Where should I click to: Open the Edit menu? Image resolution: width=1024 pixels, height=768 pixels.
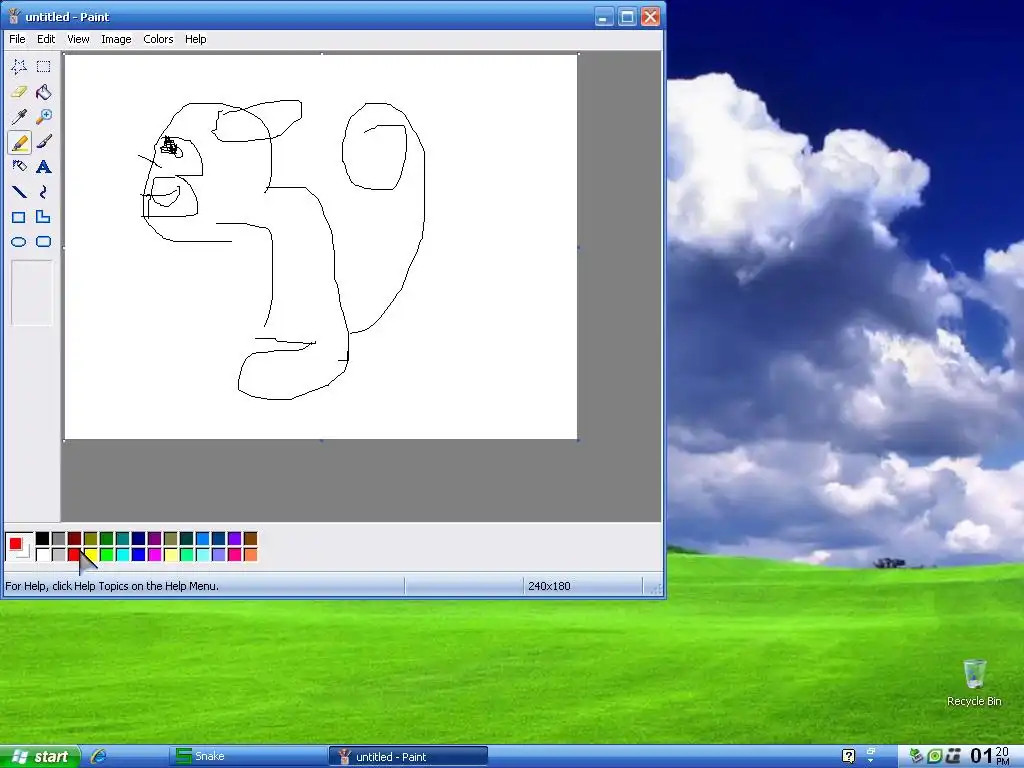tap(46, 39)
